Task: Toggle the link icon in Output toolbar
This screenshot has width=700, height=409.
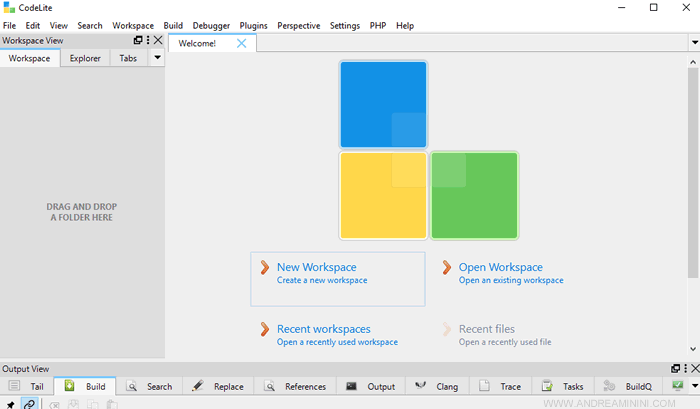Action: click(x=30, y=404)
